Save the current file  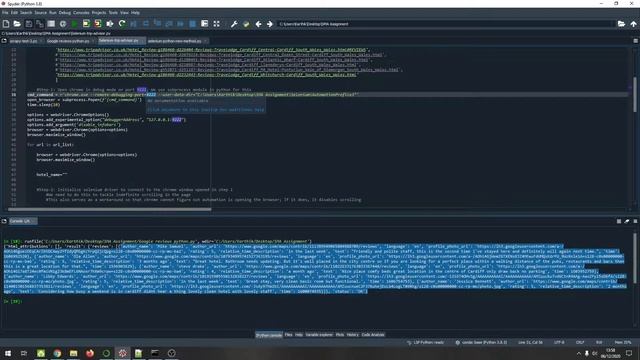[29, 24]
